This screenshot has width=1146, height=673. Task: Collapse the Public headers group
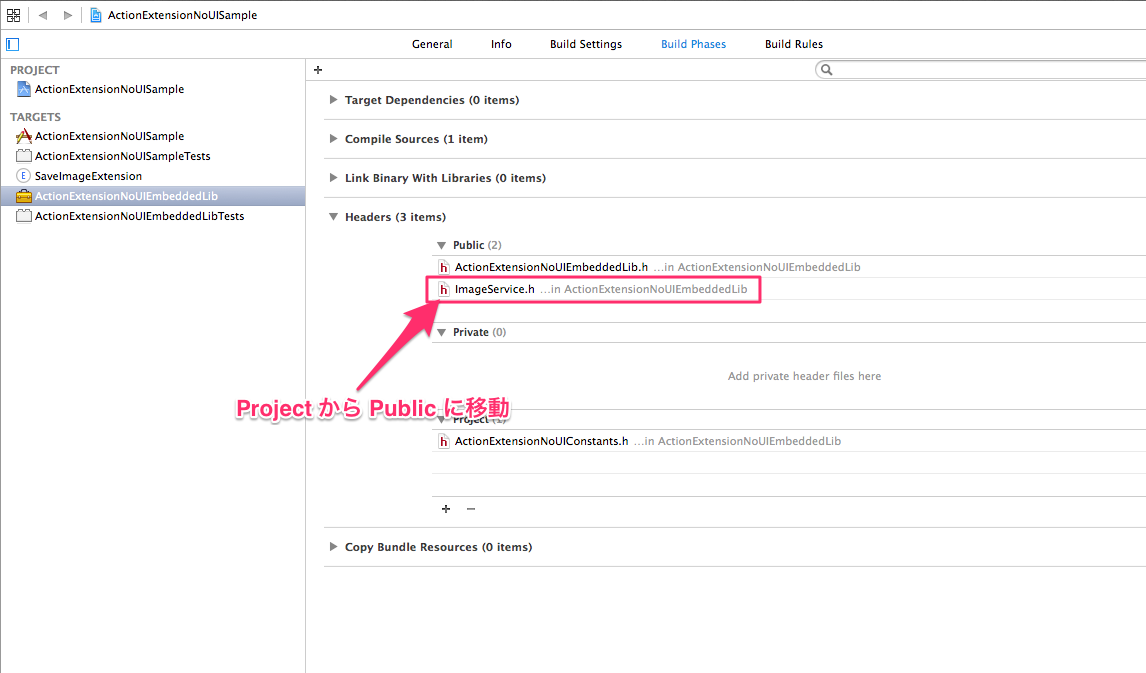[x=441, y=245]
